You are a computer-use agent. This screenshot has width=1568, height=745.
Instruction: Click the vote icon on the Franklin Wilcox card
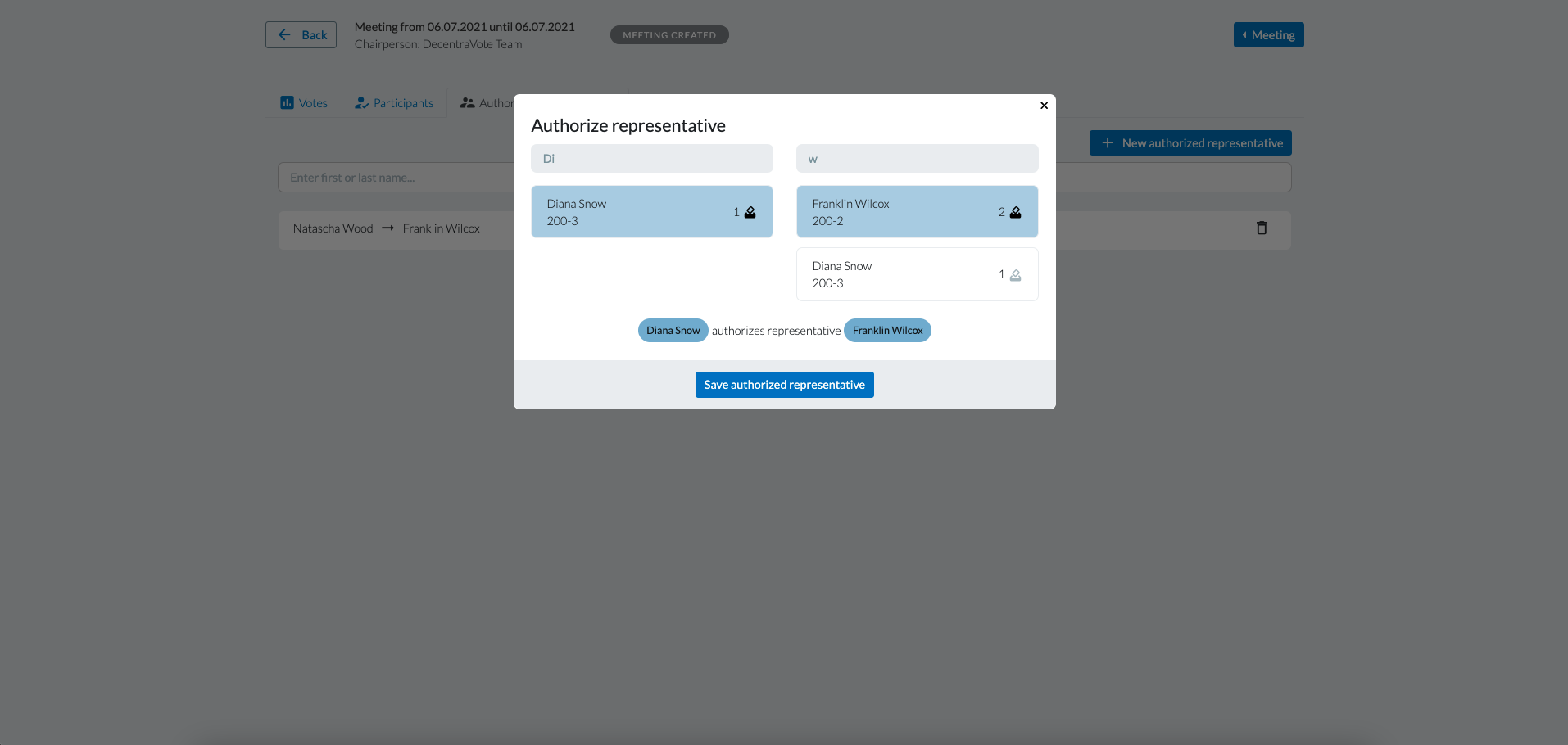1015,212
